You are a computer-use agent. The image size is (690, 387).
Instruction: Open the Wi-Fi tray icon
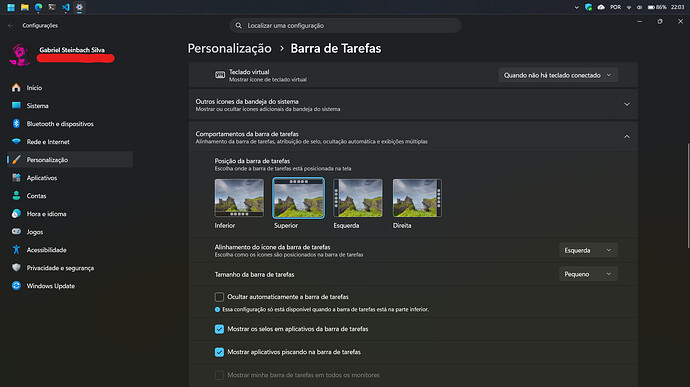[x=629, y=7]
